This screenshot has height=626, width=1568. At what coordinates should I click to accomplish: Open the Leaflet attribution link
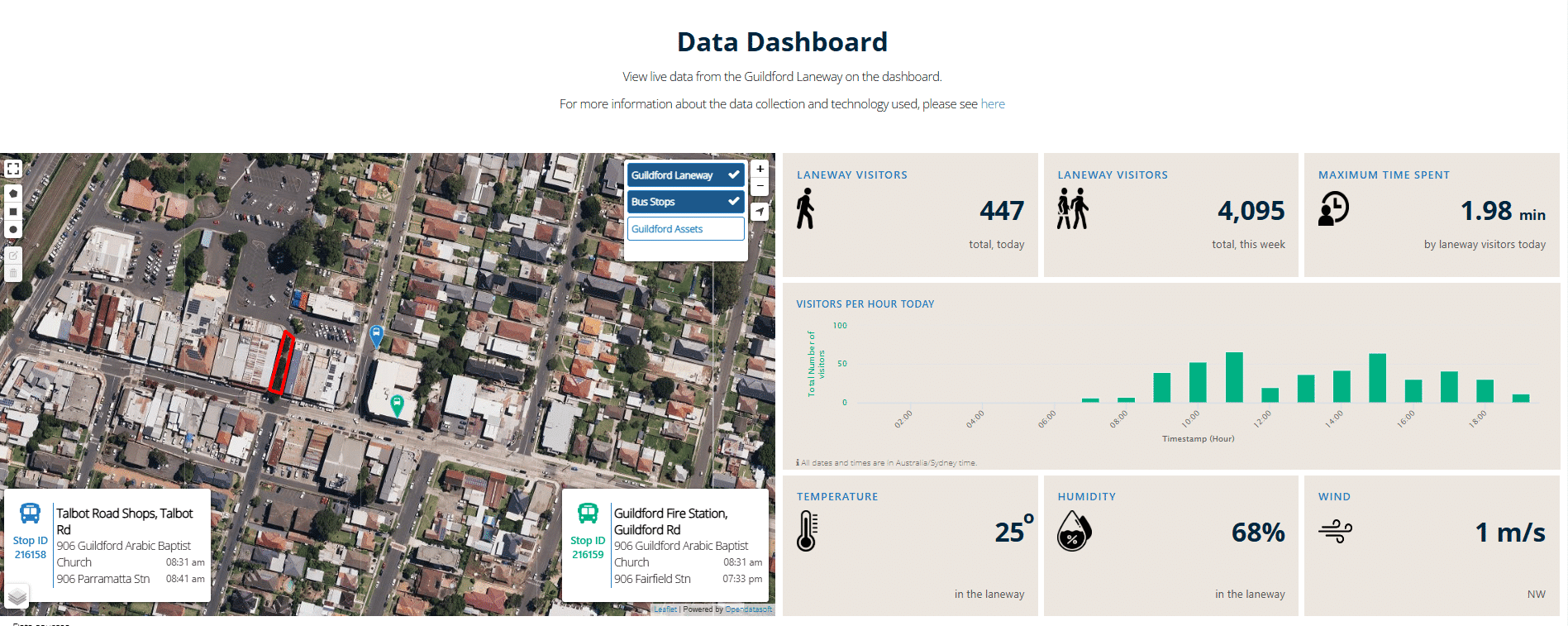click(665, 609)
